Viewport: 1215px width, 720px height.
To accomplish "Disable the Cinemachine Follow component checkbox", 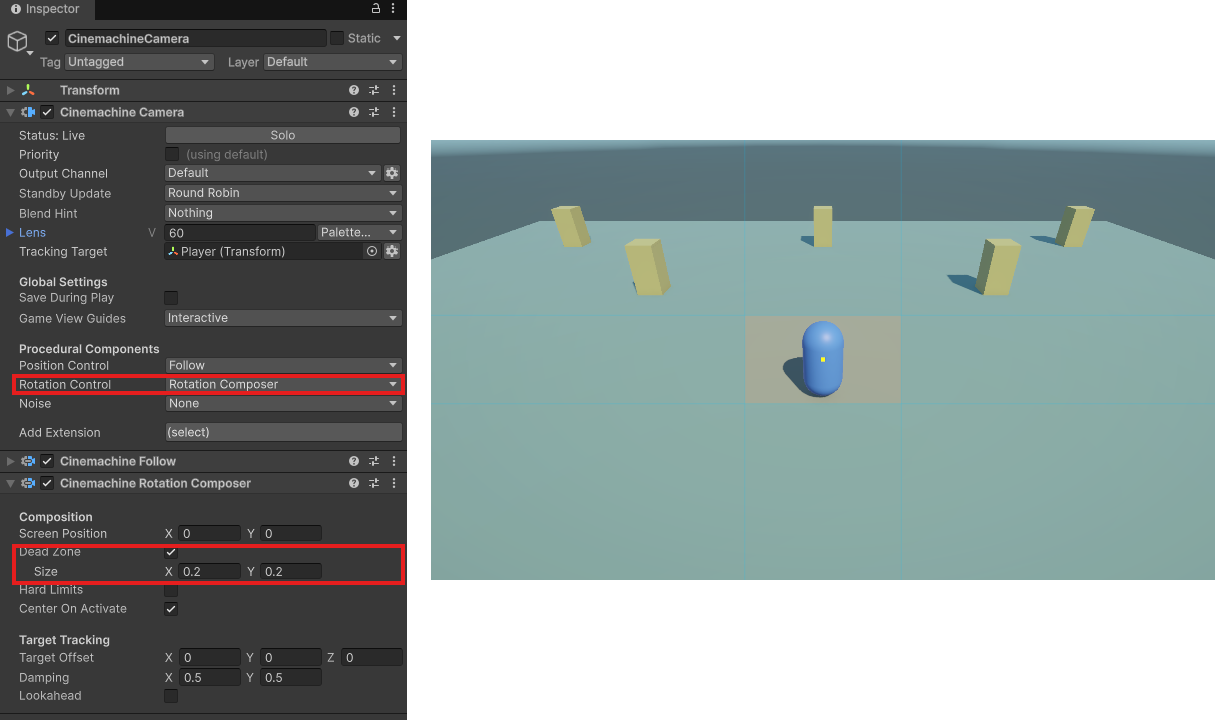I will click(x=47, y=461).
